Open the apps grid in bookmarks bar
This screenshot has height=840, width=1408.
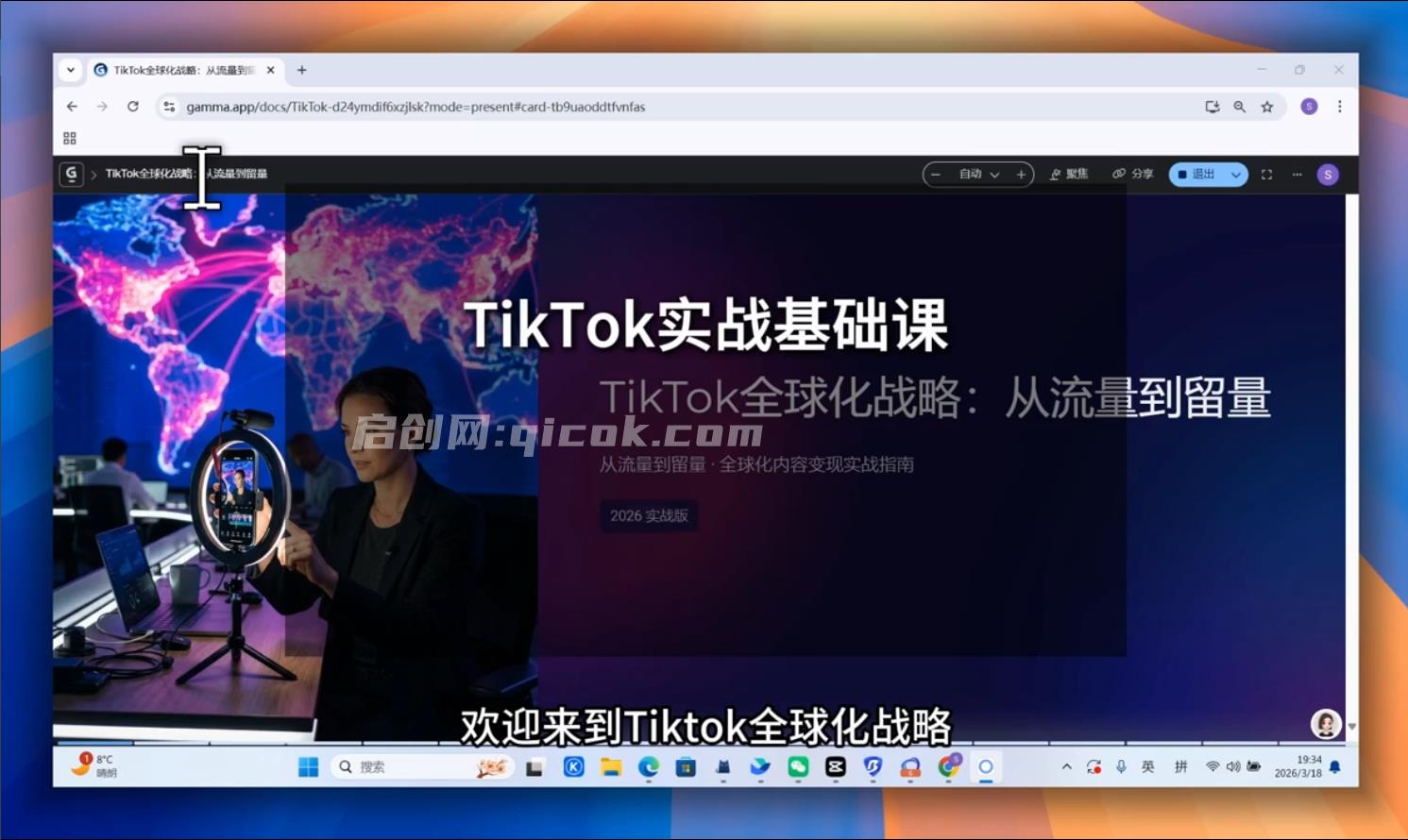click(x=70, y=138)
